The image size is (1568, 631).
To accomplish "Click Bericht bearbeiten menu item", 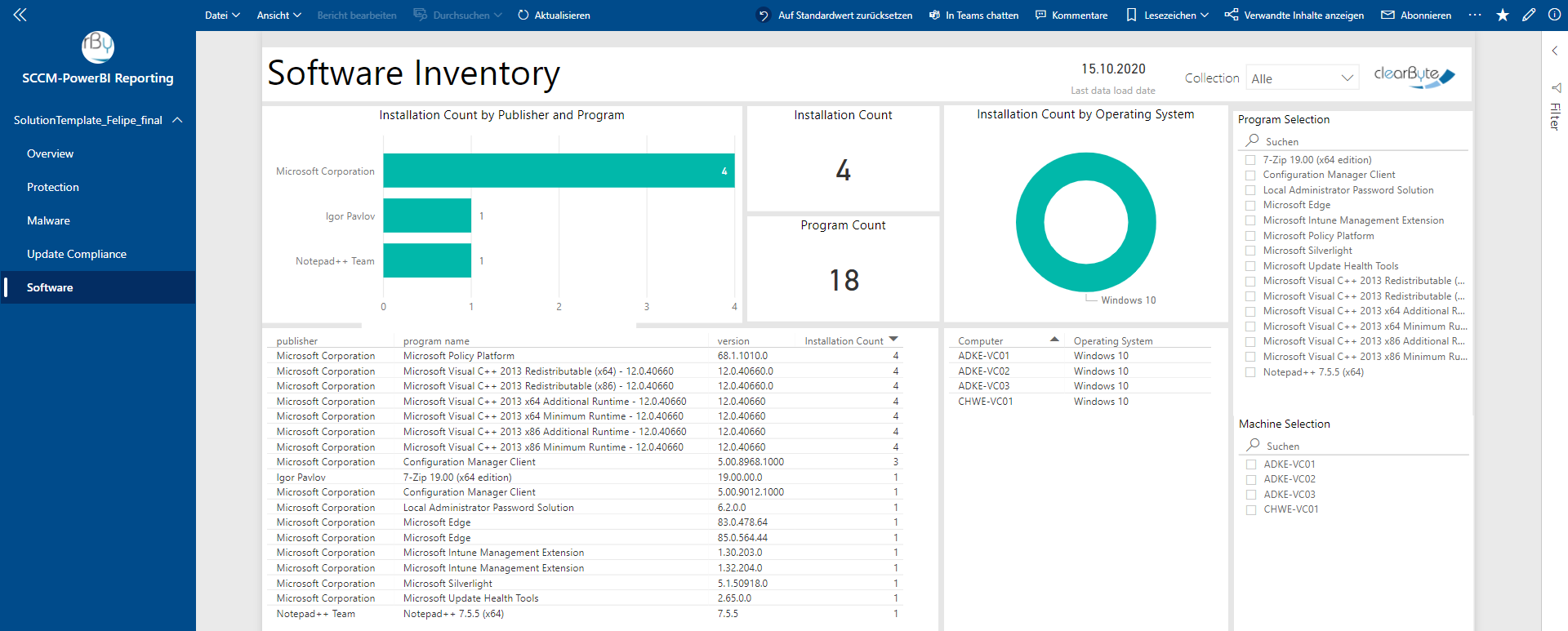I will coord(357,15).
